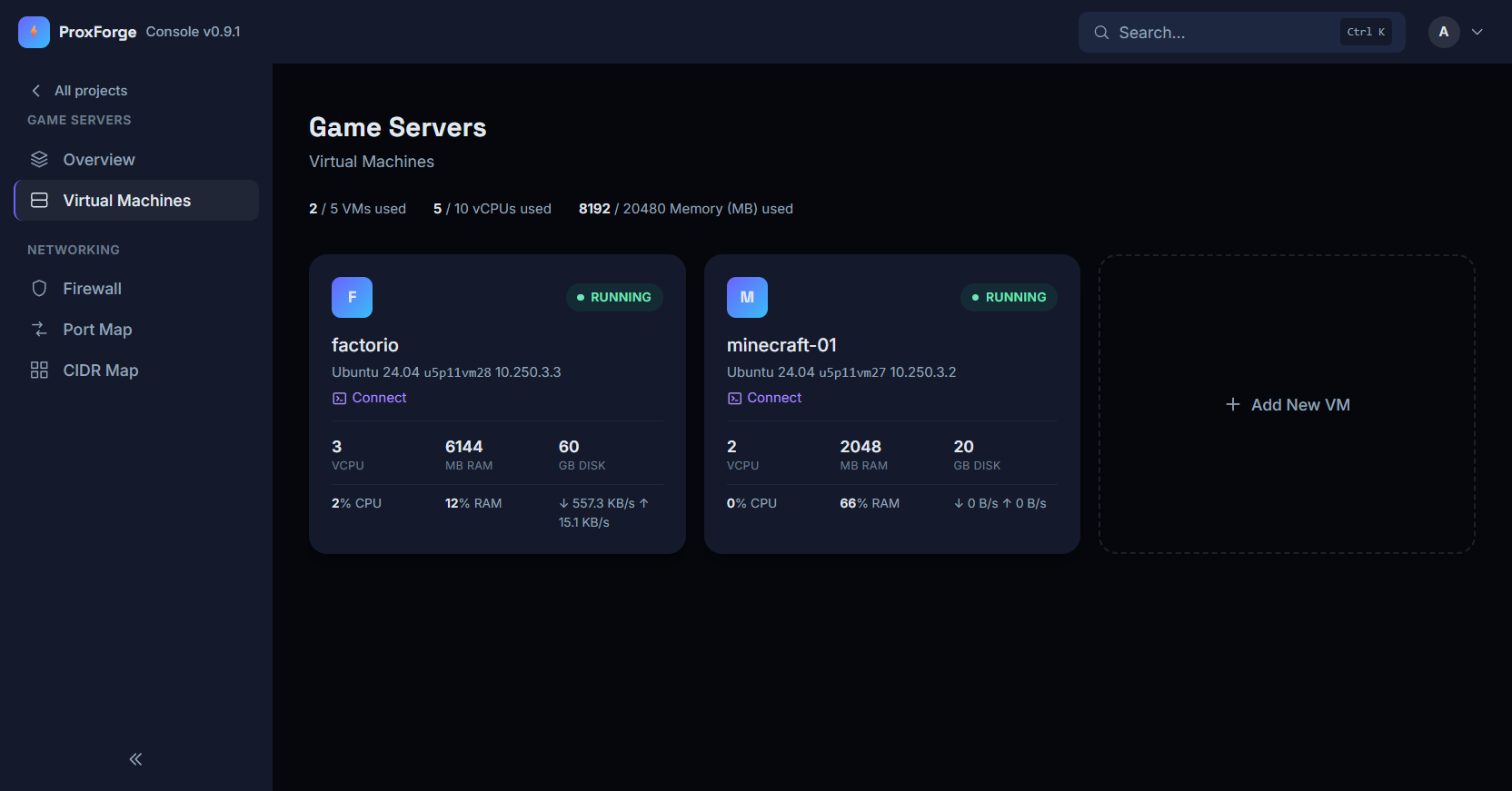Click 2 / 5 VMs used stat
Image resolution: width=1512 pixels, height=791 pixels.
pyautogui.click(x=357, y=209)
